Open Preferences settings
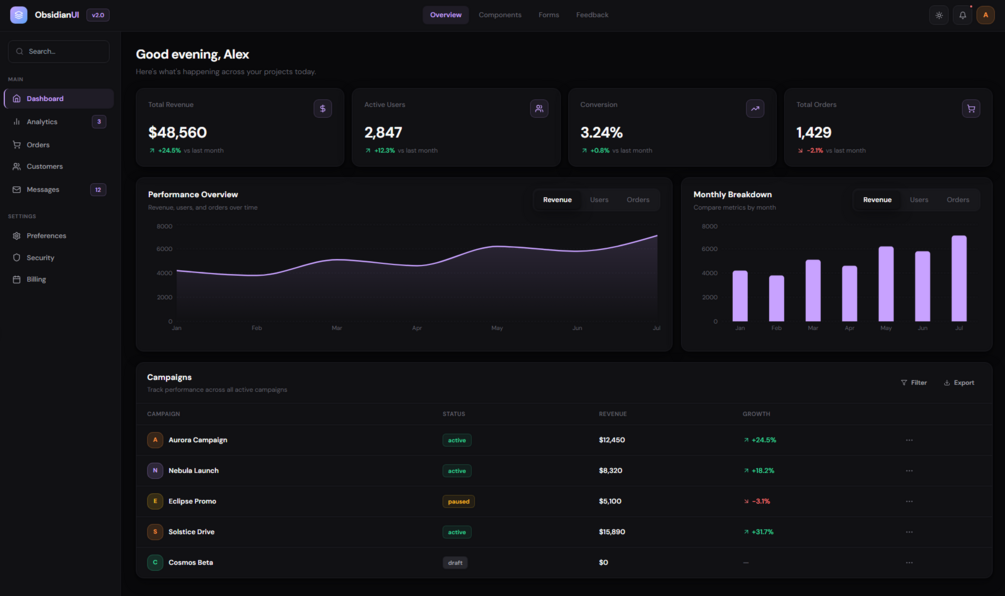Viewport: 1005px width, 596px height. point(59,236)
